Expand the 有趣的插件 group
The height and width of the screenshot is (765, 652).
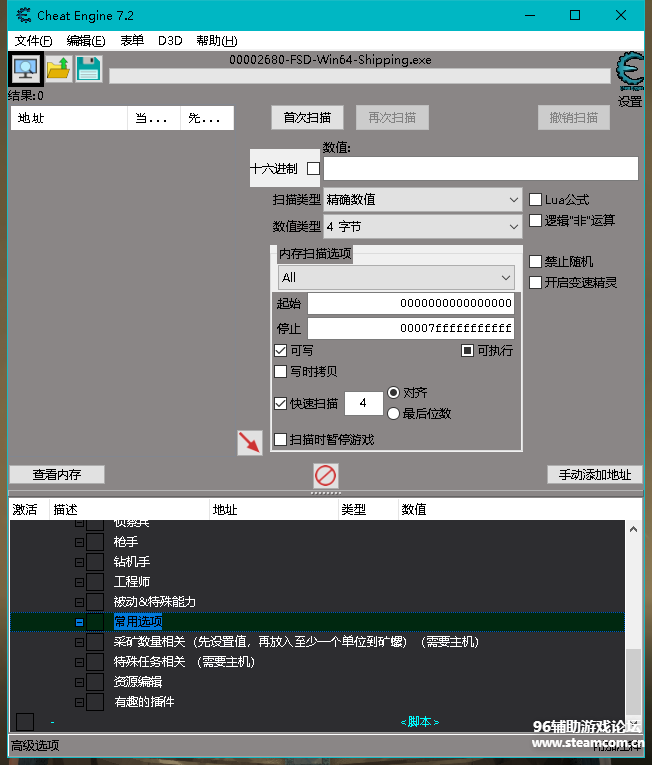pos(80,702)
